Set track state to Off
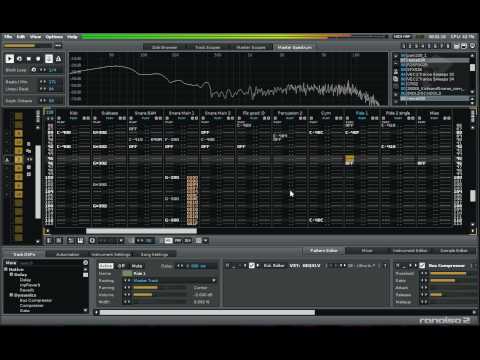 point(121,266)
